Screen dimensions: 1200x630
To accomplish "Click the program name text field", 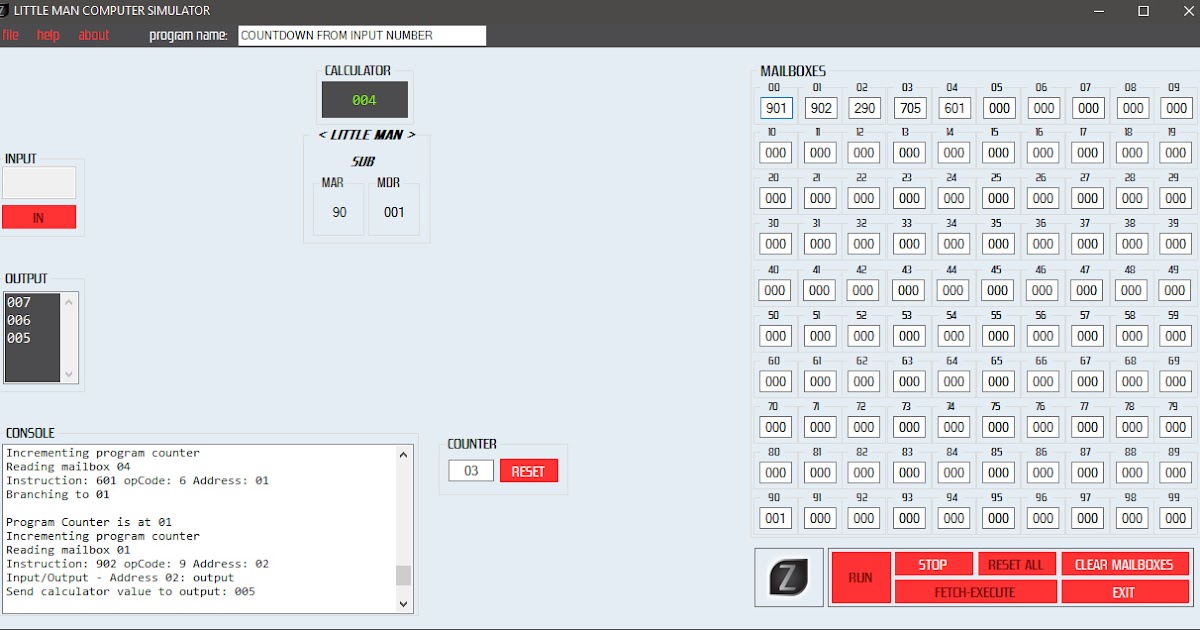I will tap(361, 35).
